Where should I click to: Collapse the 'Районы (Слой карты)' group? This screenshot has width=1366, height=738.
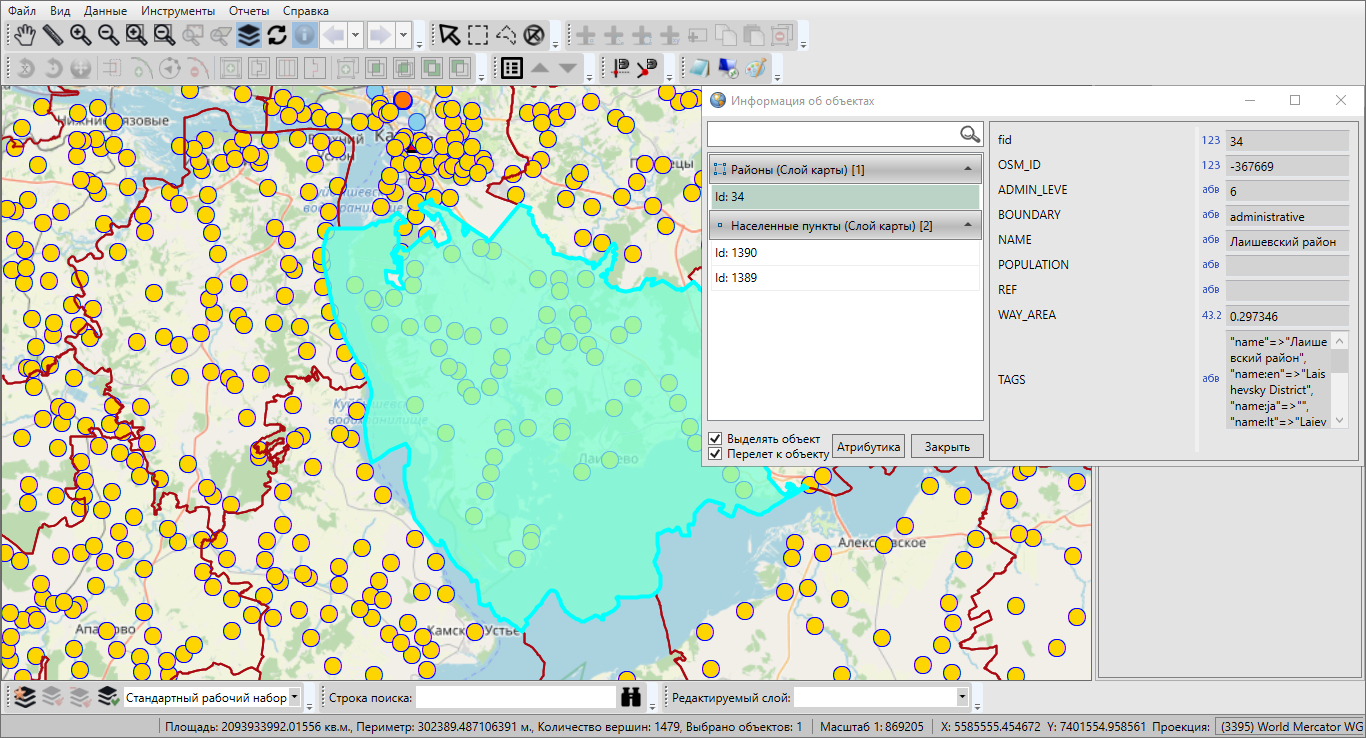point(967,169)
